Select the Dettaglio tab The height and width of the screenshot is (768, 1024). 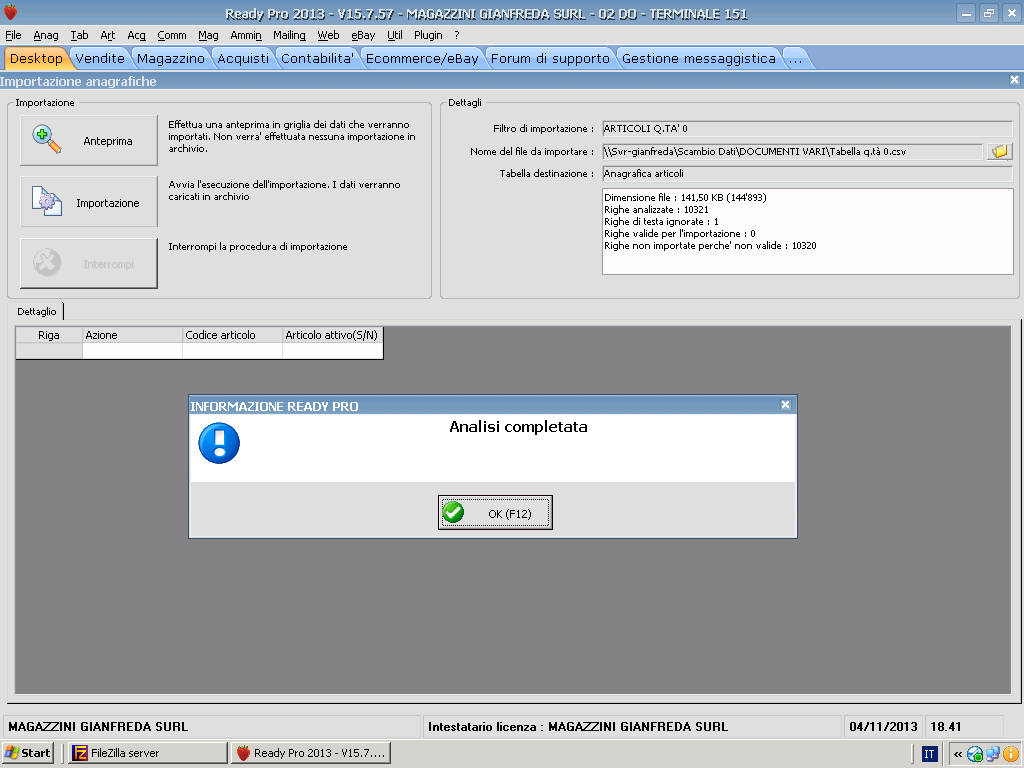pyautogui.click(x=37, y=312)
